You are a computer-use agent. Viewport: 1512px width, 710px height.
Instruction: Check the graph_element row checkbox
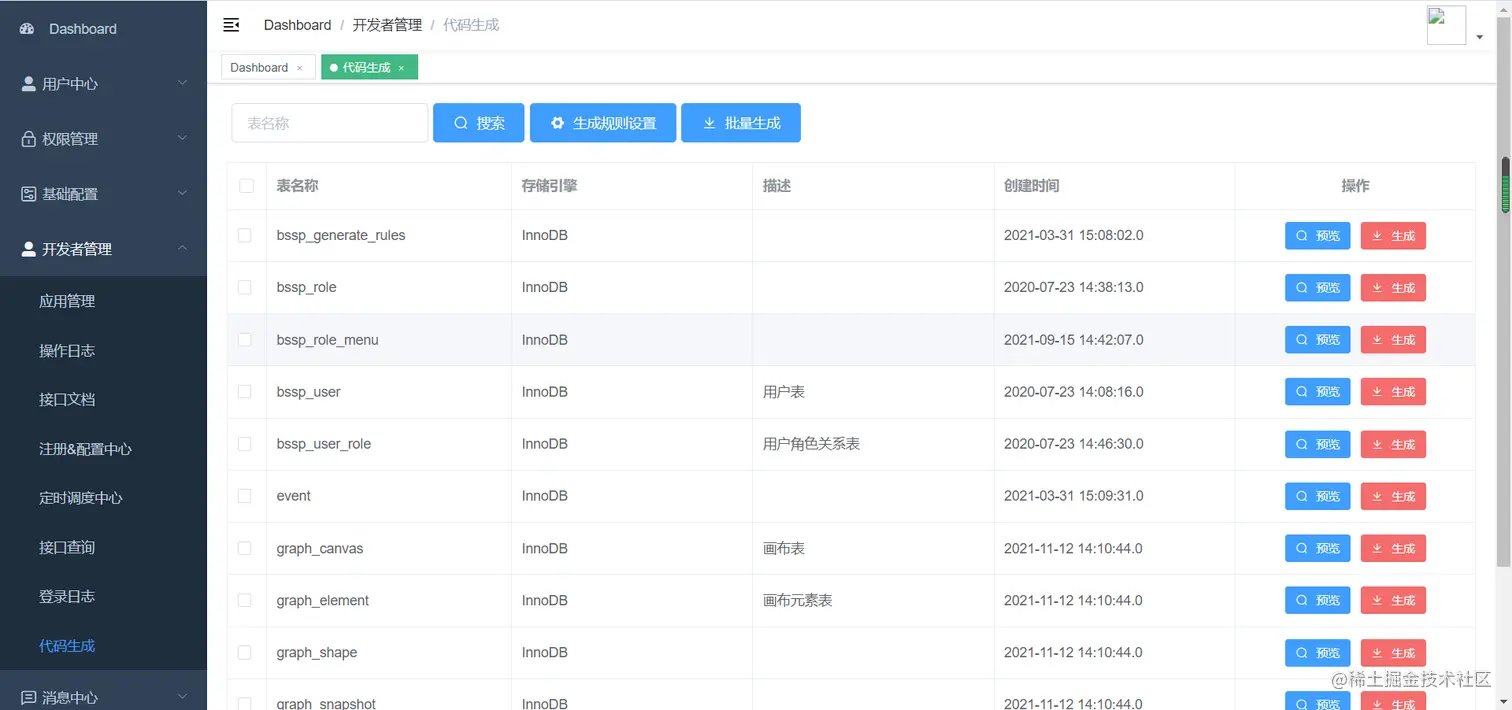(245, 600)
